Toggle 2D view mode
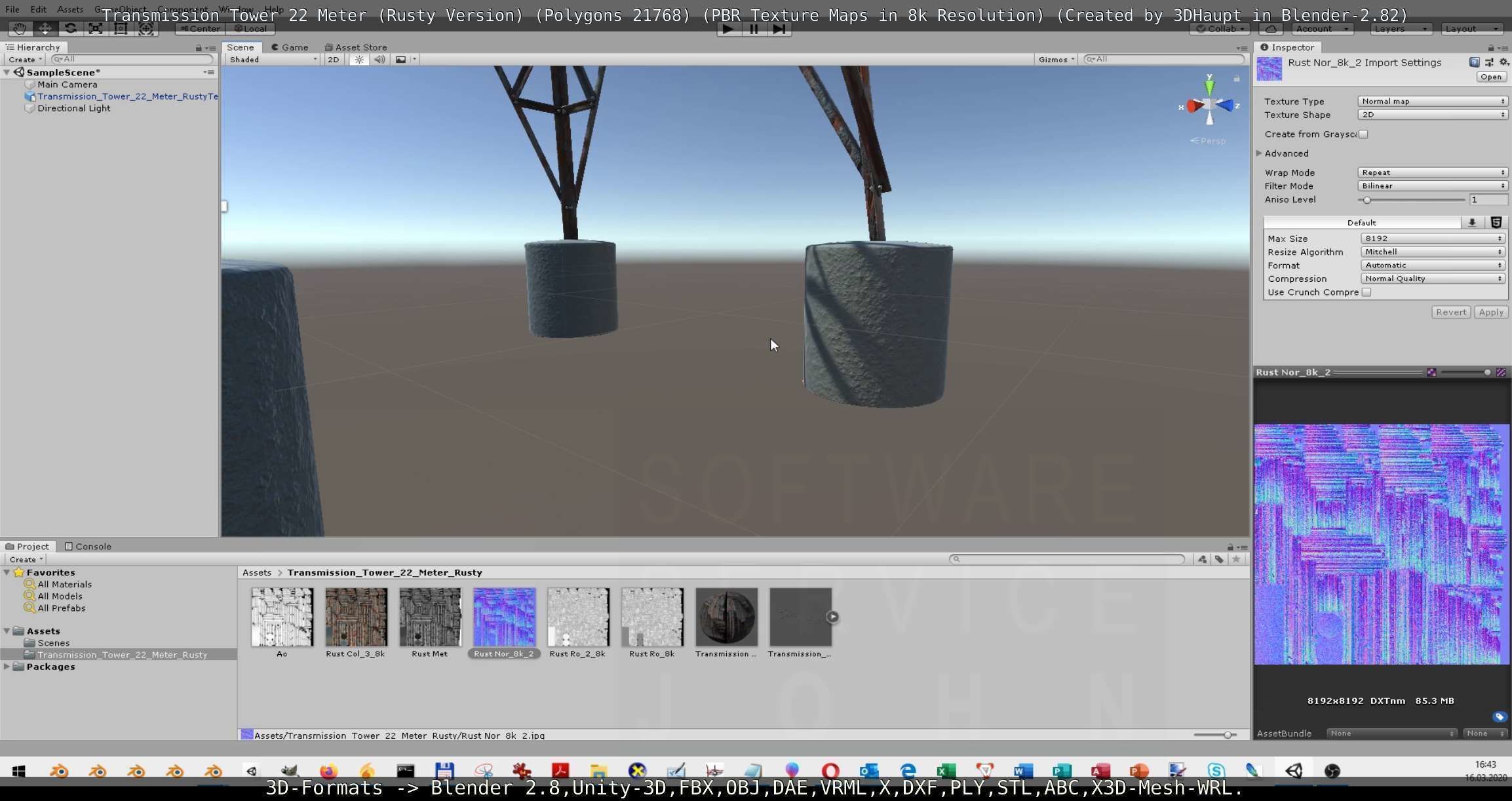The width and height of the screenshot is (1512, 801). point(333,60)
